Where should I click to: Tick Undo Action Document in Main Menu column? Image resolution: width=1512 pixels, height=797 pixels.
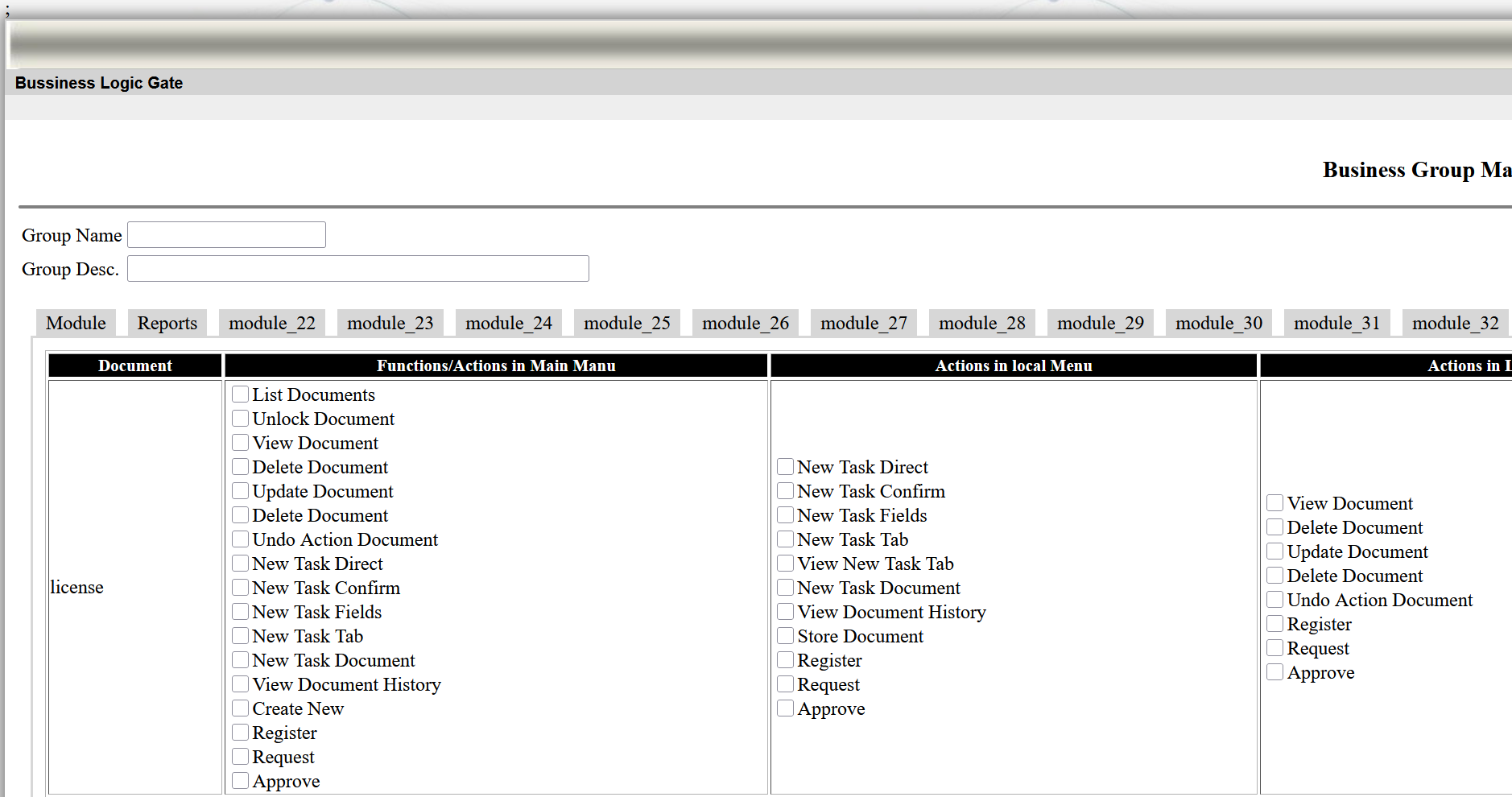240,539
